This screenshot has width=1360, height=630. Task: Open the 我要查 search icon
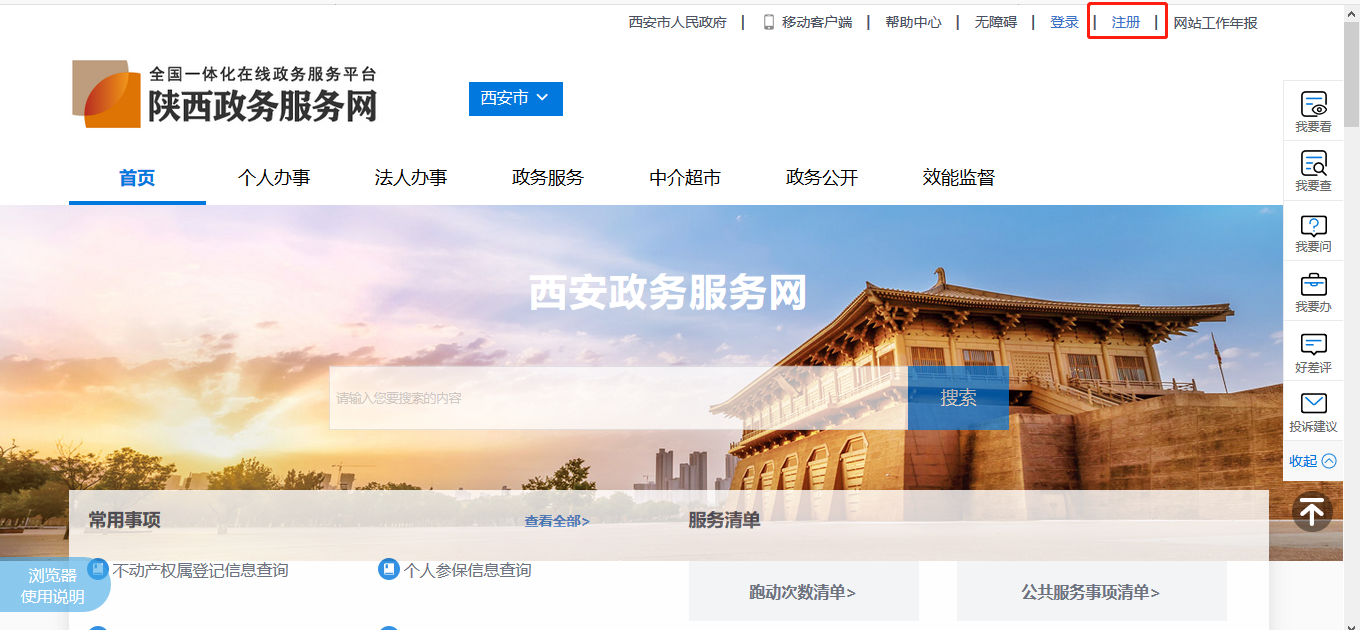[x=1313, y=163]
